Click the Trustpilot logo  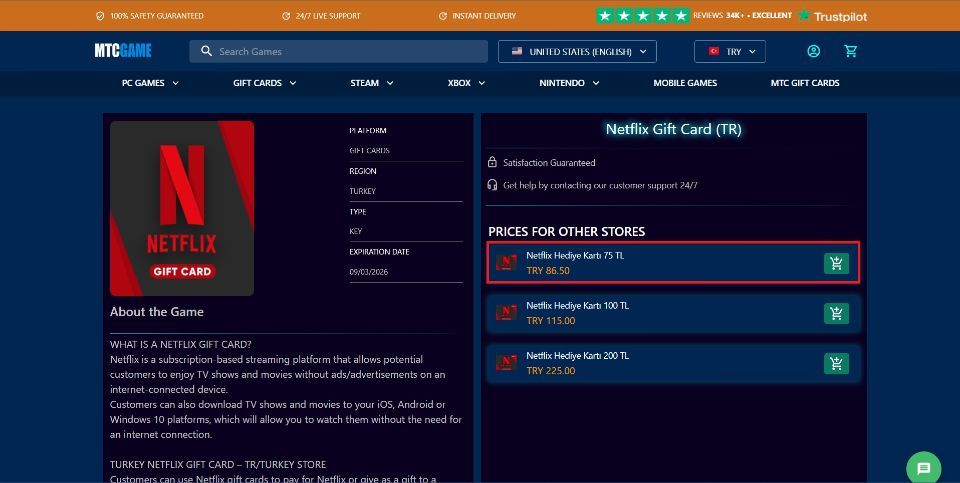(833, 16)
